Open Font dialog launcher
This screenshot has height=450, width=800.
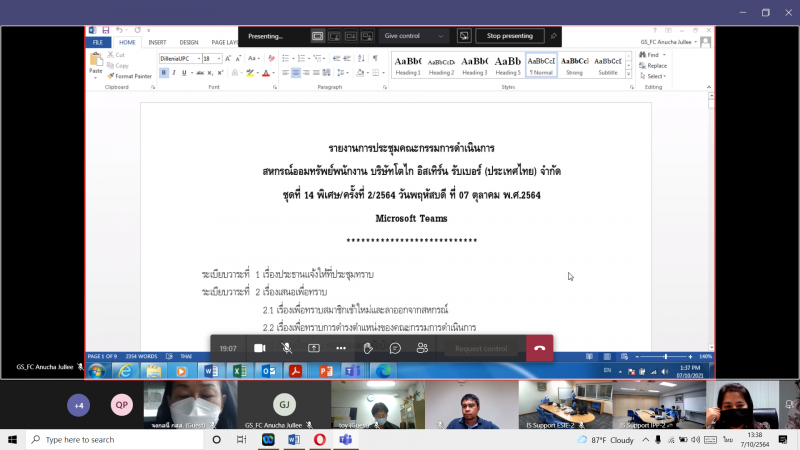[274, 87]
